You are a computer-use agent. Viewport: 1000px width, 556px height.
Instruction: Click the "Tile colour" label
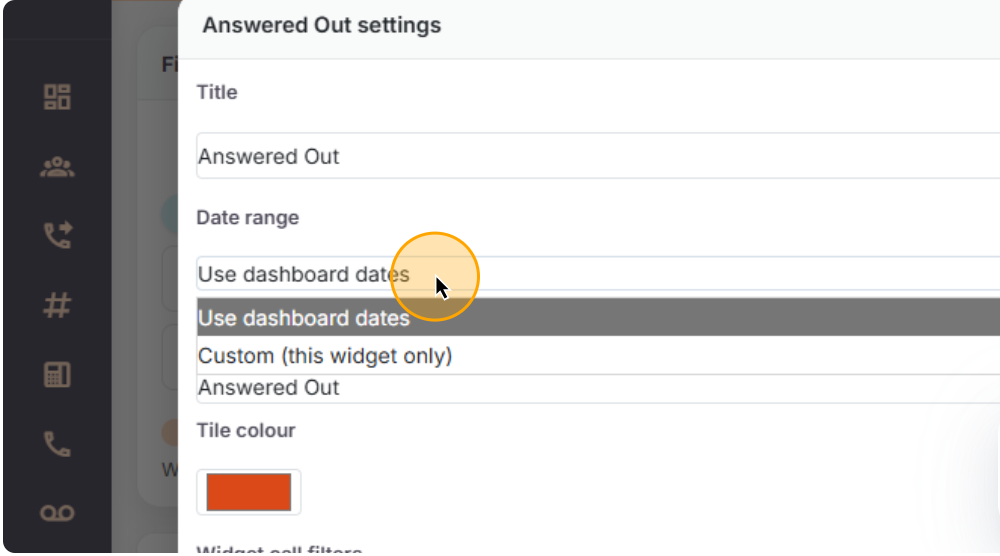point(246,430)
